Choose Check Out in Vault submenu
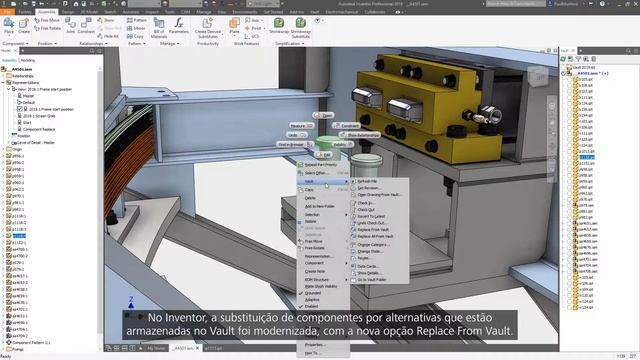Screen dimensions: 640x360 pyautogui.click(x=366, y=209)
